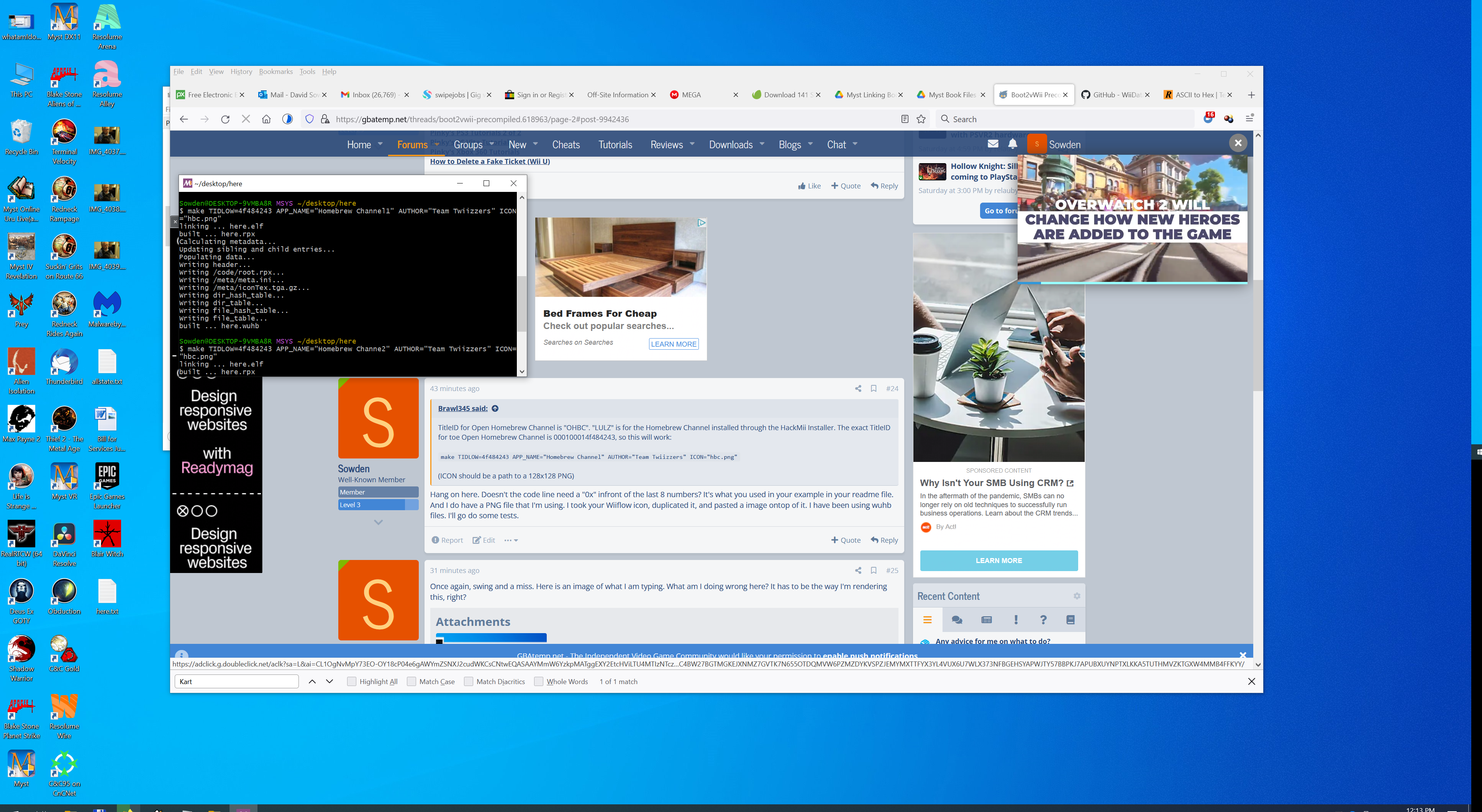Open the Tools menu in Firefox
The width and height of the screenshot is (1482, 812).
coord(307,71)
